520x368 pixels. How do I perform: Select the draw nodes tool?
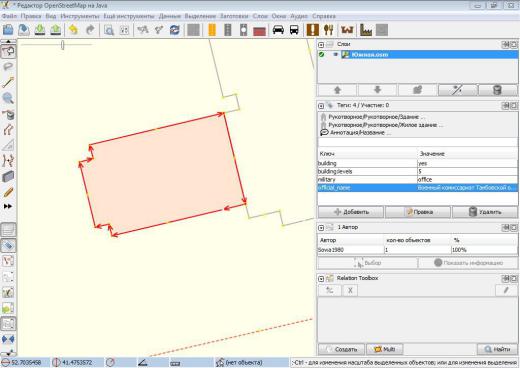tap(8, 82)
